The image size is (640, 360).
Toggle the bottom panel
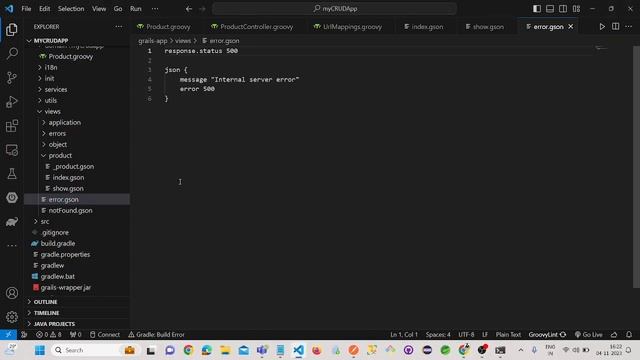point(550,9)
